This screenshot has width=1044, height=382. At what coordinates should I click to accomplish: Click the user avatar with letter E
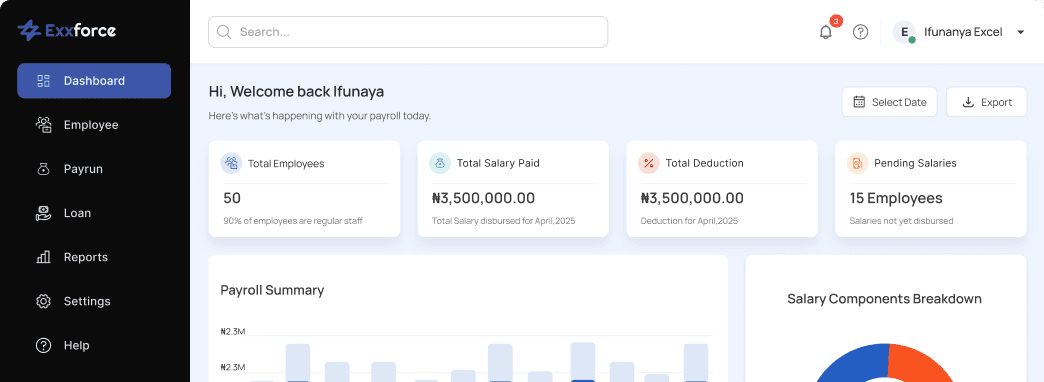[904, 32]
